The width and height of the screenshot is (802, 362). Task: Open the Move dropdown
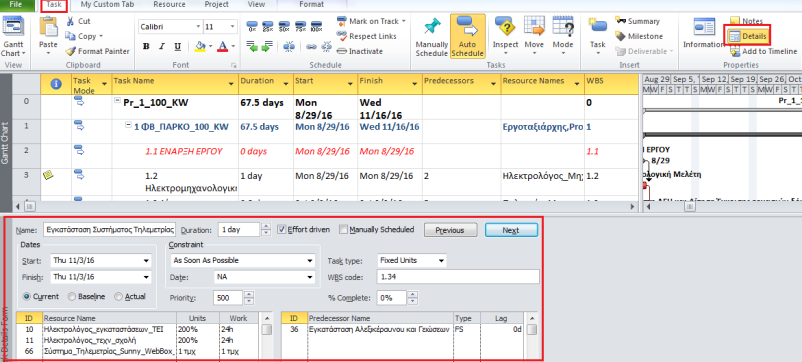534,53
